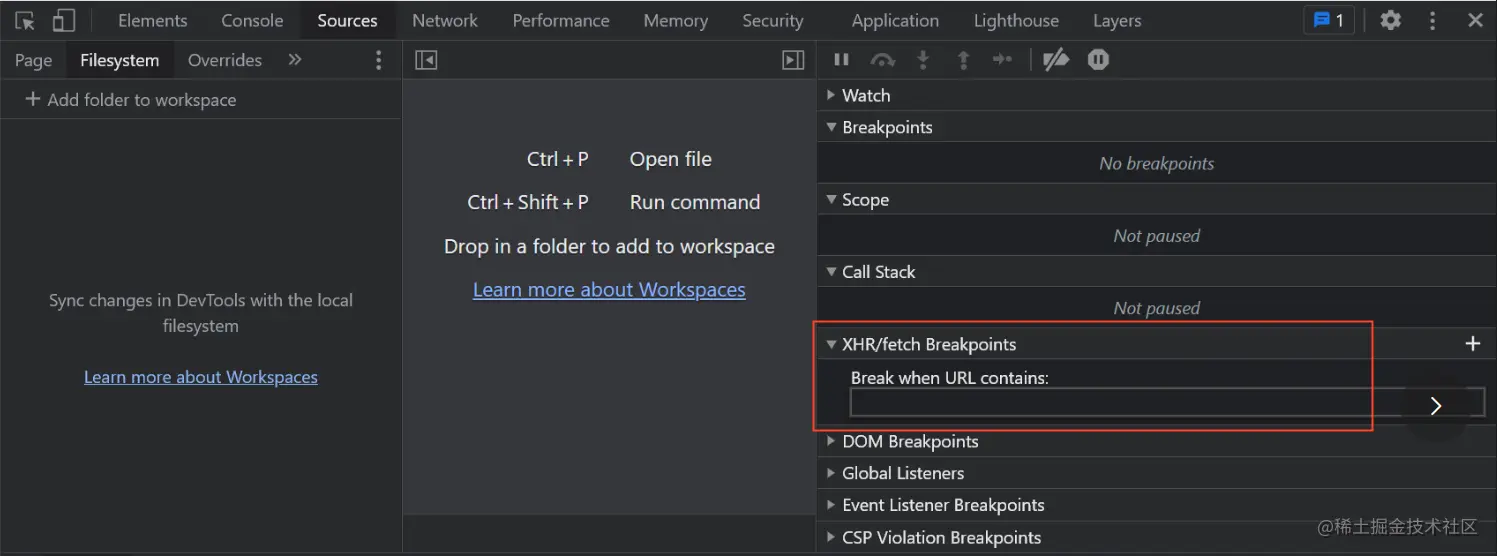Viewport: 1497px width, 556px height.
Task: Hide the debugger sidebar
Action: [793, 60]
